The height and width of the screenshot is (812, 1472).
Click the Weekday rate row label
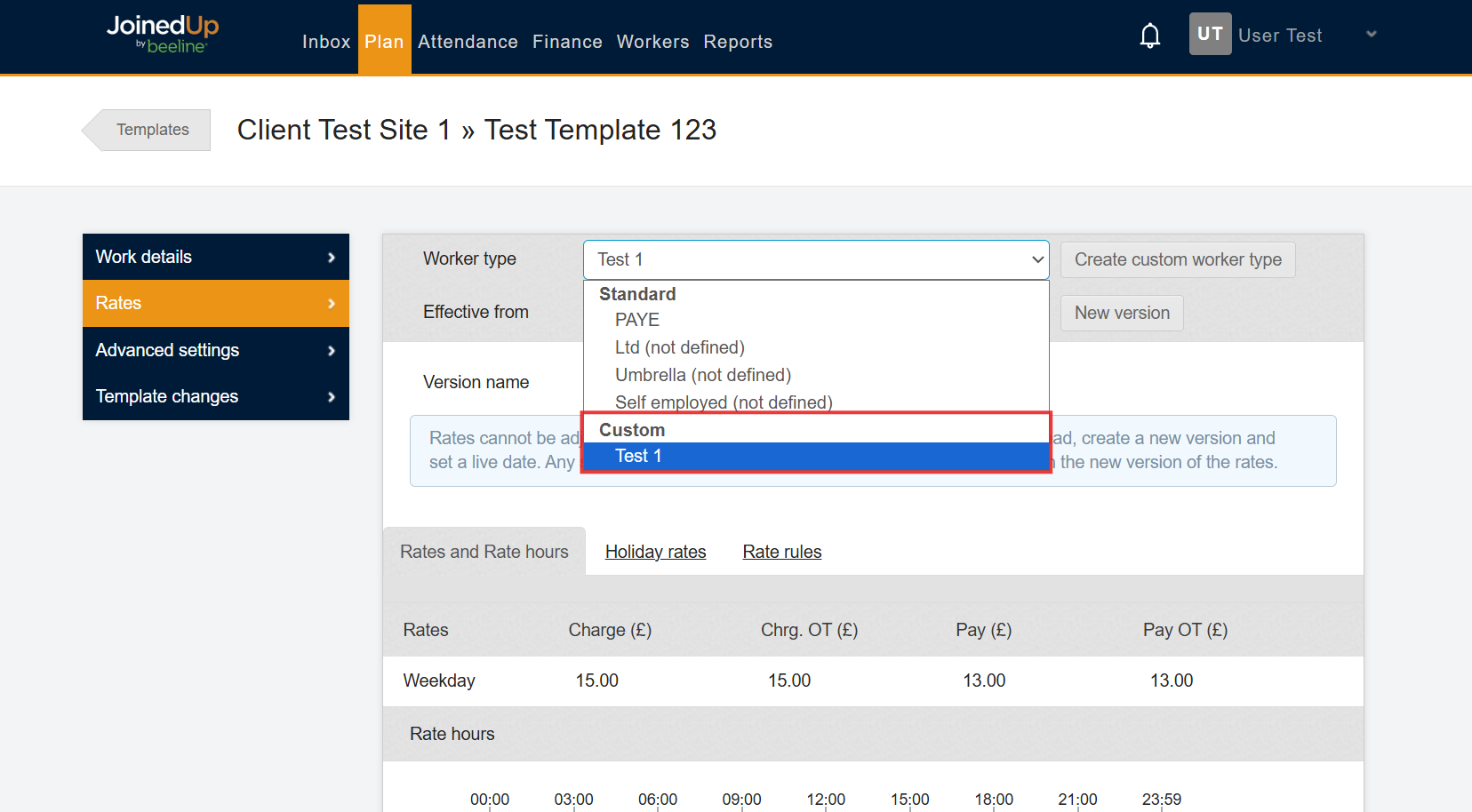439,681
